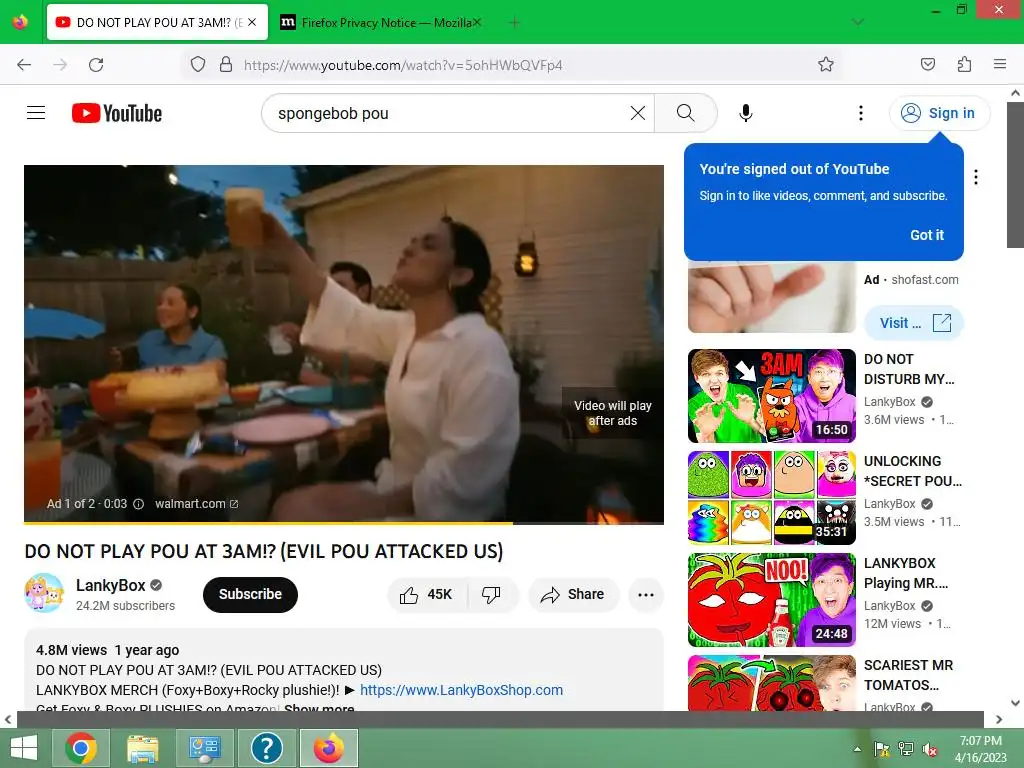Open the Firefox application menu
Viewport: 1024px width, 768px height.
1000,64
